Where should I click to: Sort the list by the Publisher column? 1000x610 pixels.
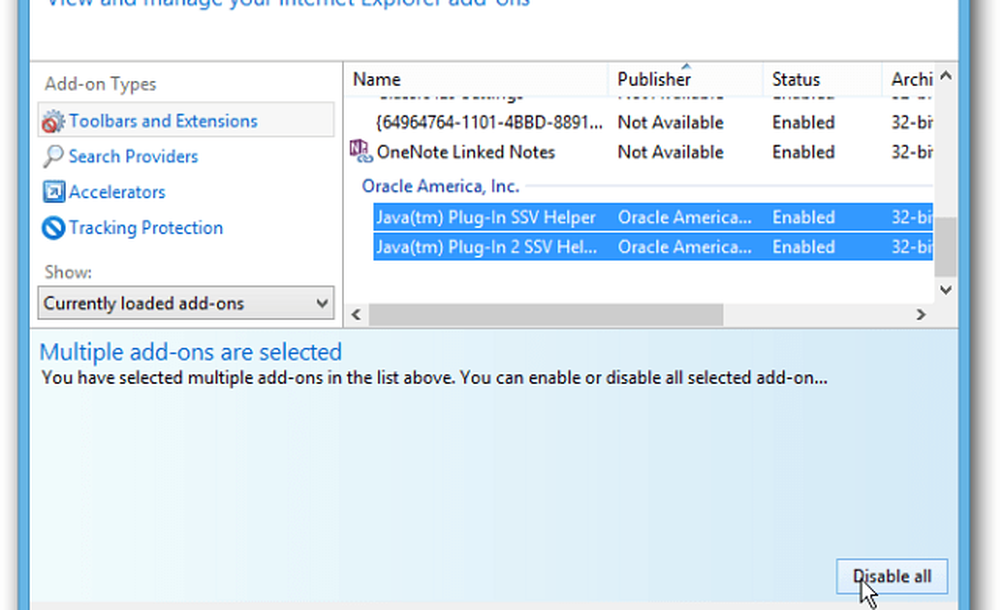click(x=686, y=79)
